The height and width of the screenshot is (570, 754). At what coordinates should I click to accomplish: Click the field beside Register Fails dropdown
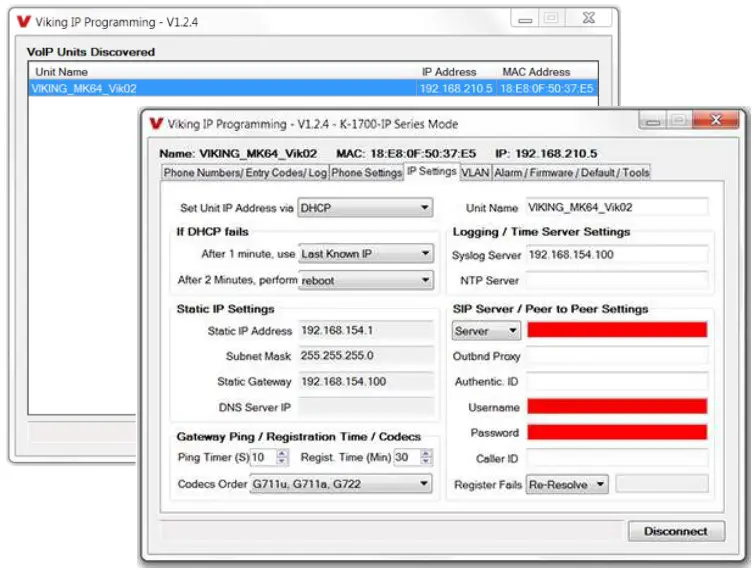[662, 484]
